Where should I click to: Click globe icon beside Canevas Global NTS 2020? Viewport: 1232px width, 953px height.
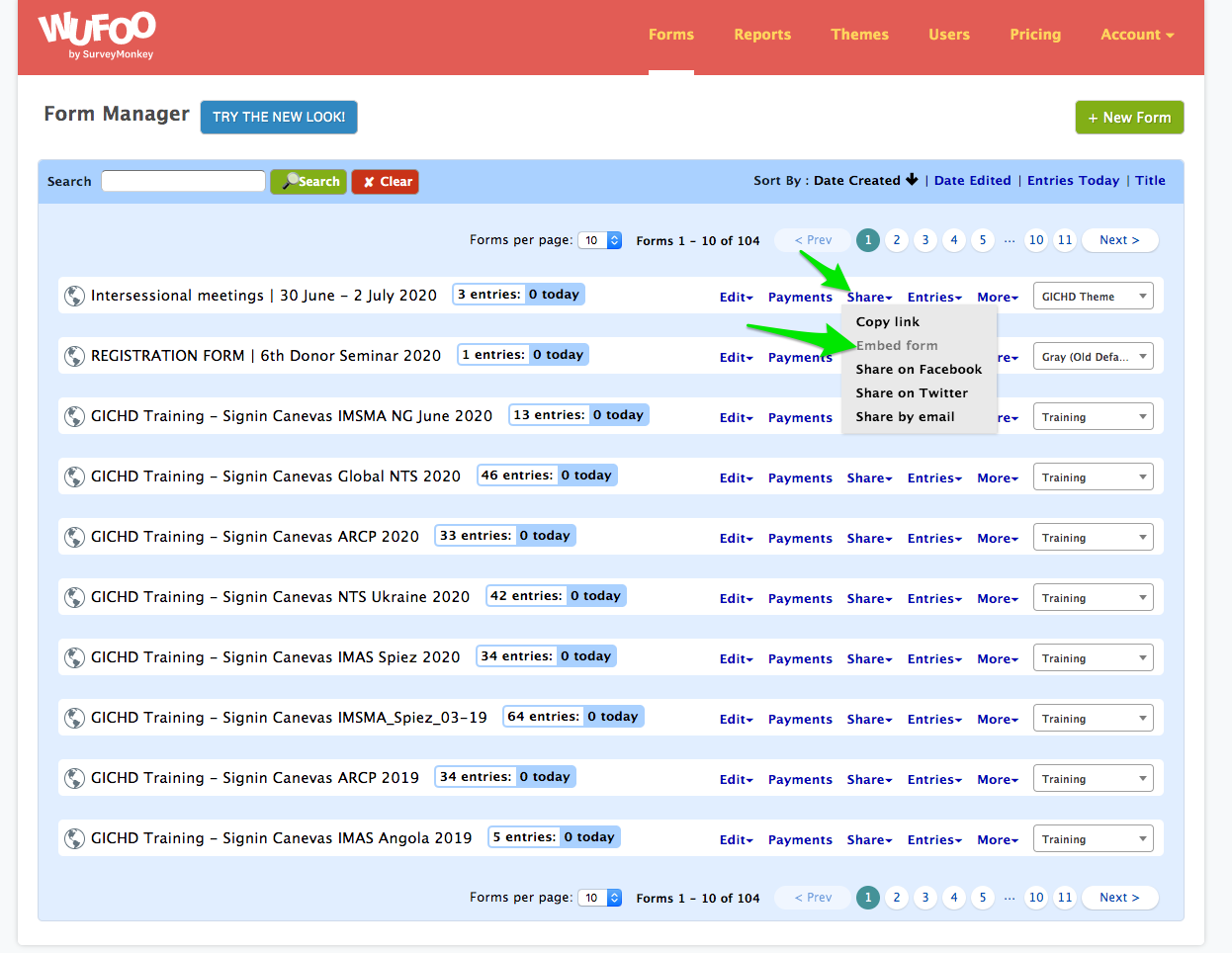coord(74,476)
